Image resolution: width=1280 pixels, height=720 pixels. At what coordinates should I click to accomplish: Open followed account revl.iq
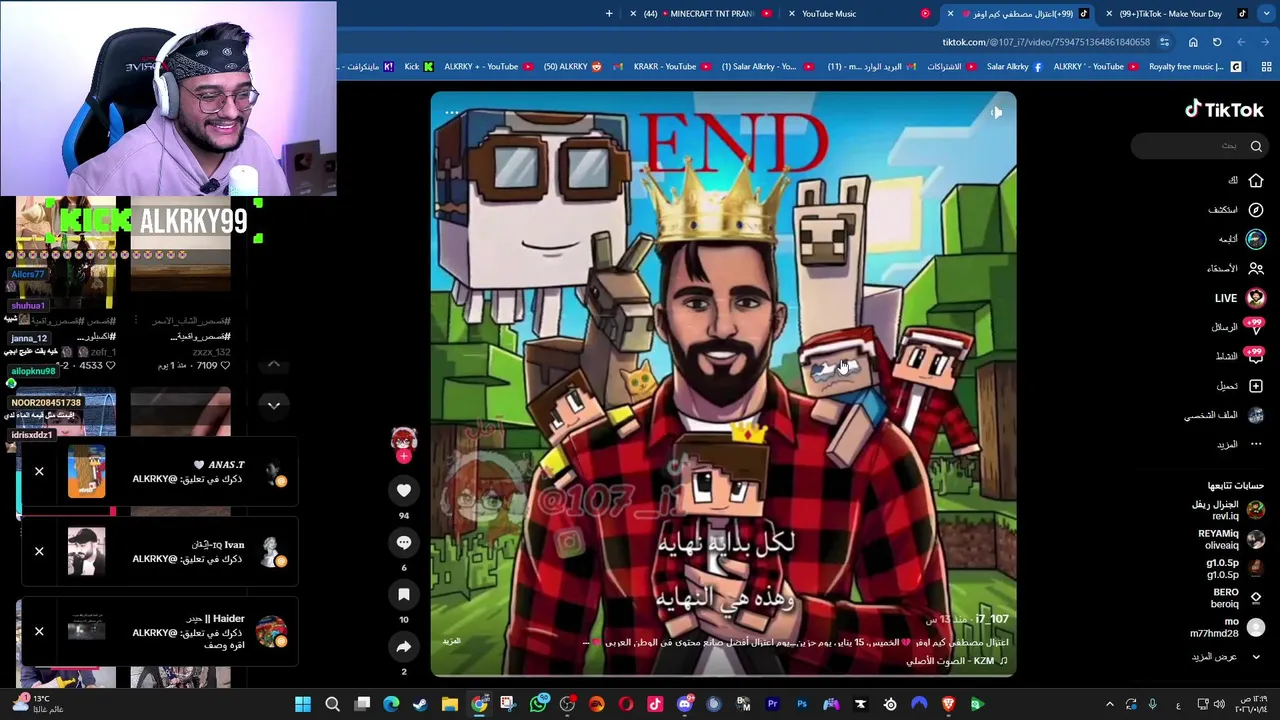1227,510
